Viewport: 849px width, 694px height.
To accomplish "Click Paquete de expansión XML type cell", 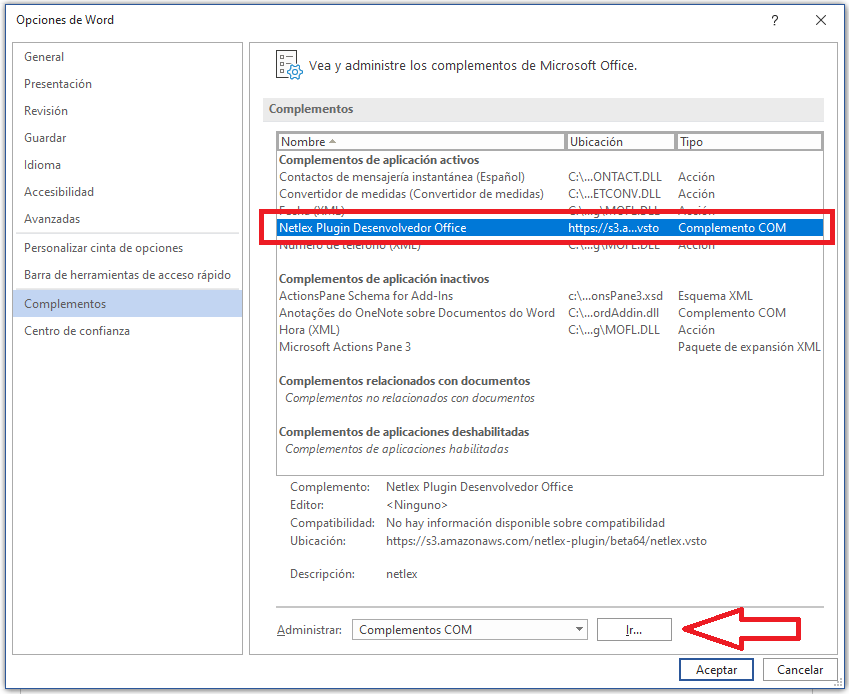I will pyautogui.click(x=749, y=347).
